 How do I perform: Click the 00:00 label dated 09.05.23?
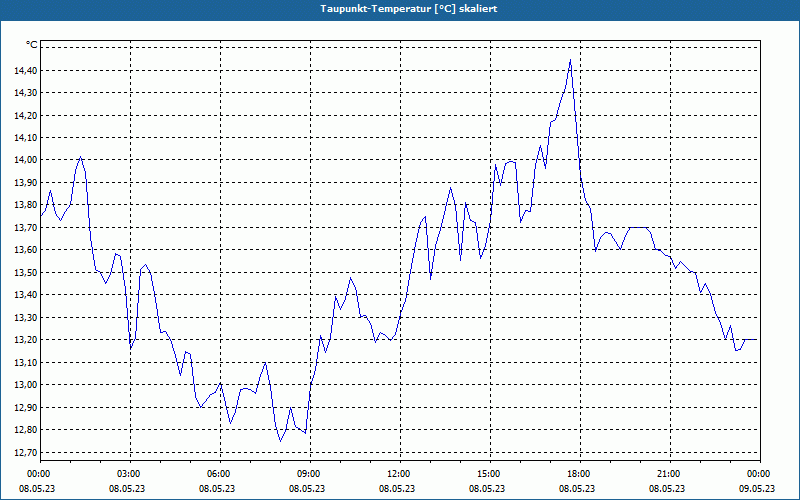pyautogui.click(x=760, y=474)
